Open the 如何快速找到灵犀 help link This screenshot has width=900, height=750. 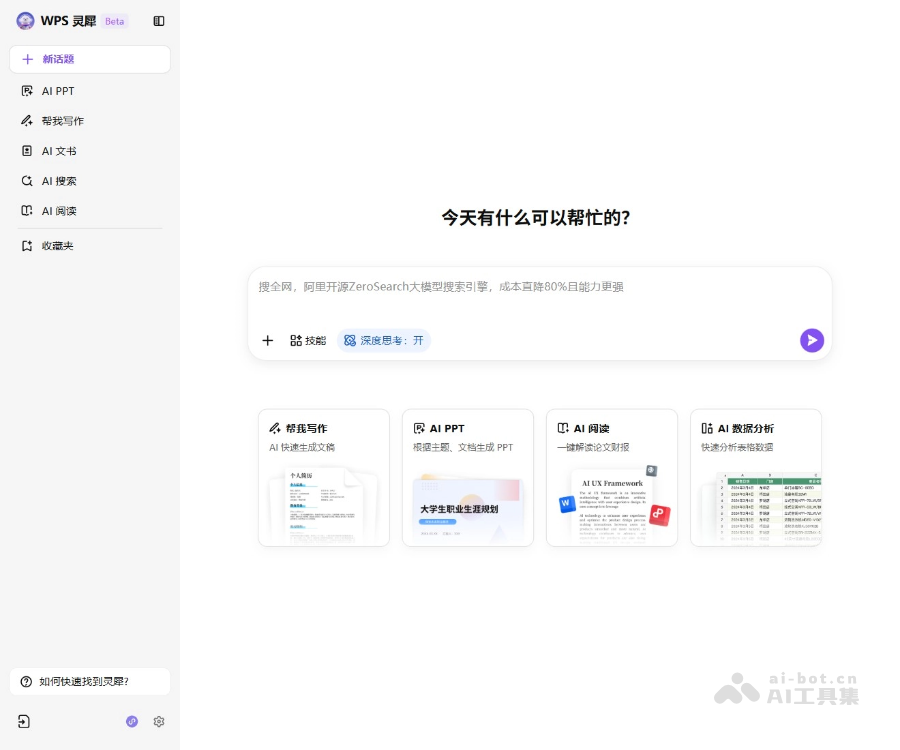click(x=90, y=681)
